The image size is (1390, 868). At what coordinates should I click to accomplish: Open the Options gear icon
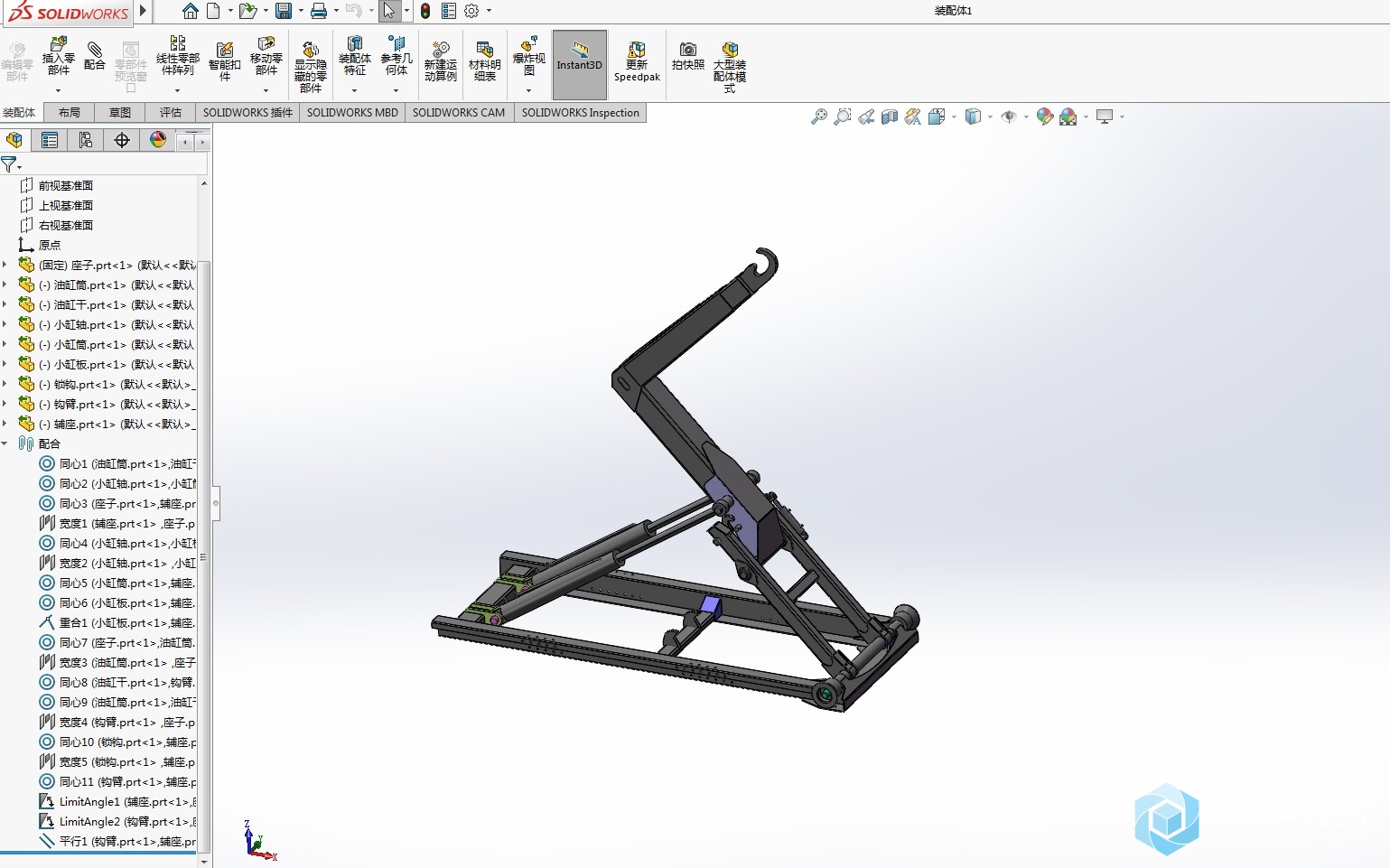click(x=471, y=11)
